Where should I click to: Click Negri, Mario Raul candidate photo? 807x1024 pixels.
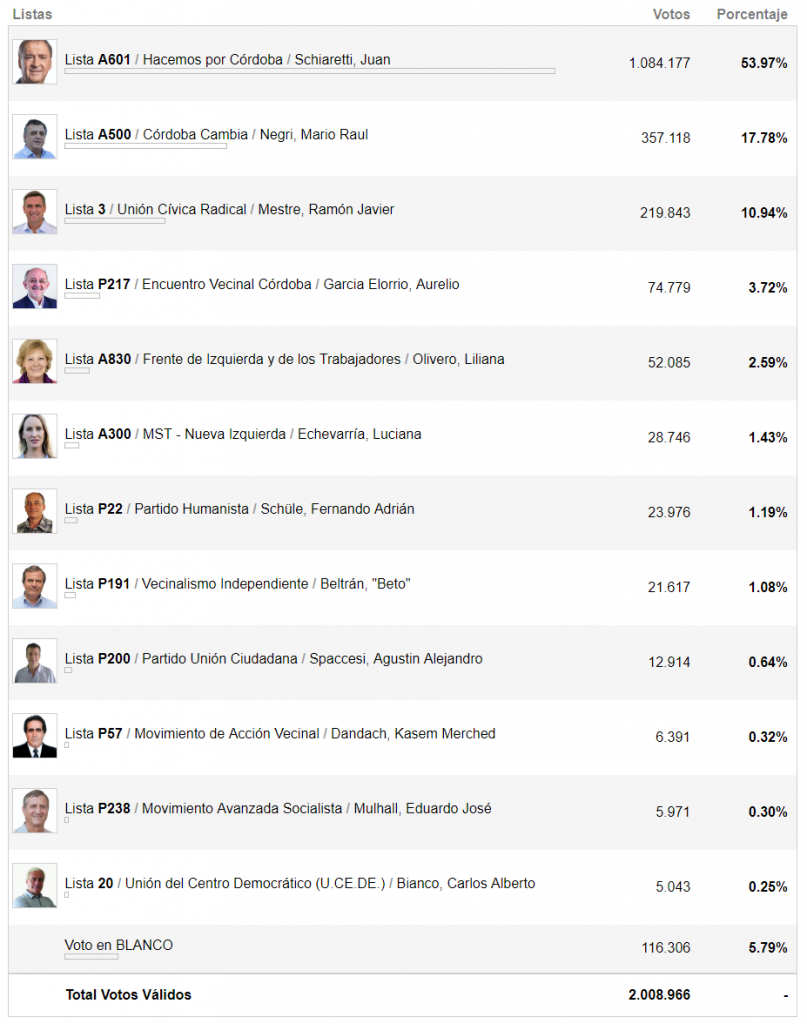(x=35, y=137)
